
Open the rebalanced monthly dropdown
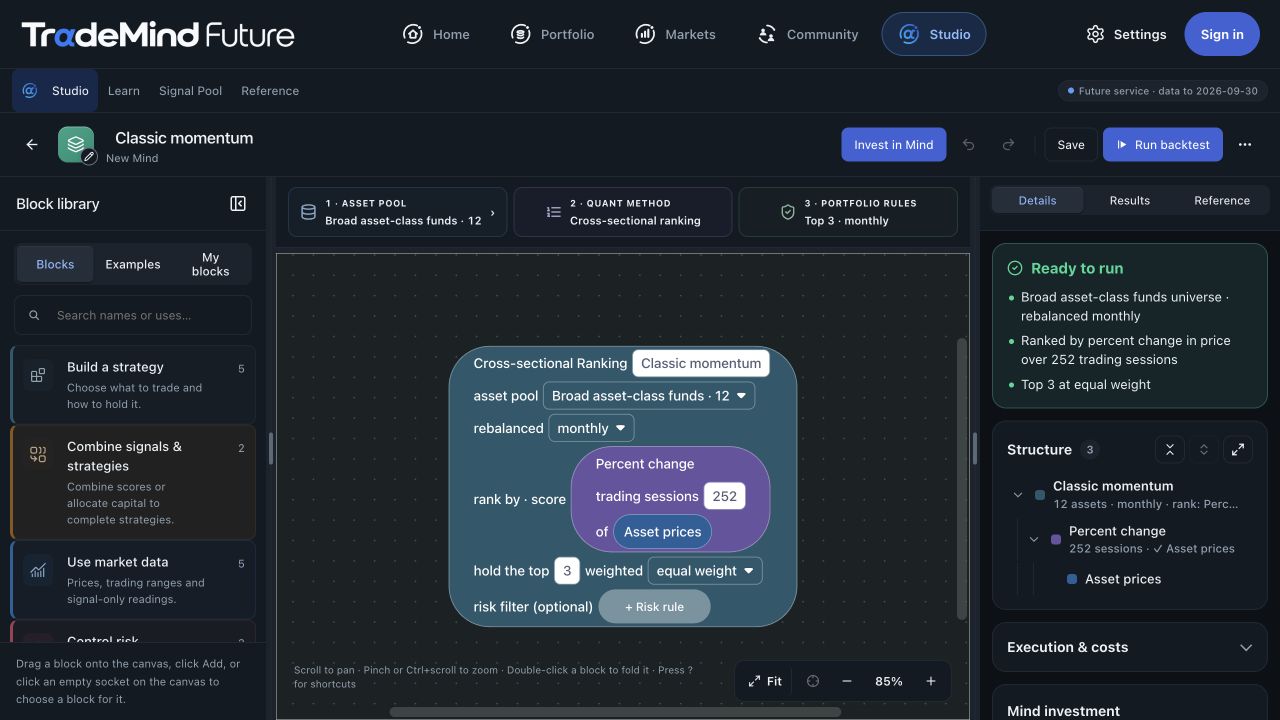click(591, 428)
